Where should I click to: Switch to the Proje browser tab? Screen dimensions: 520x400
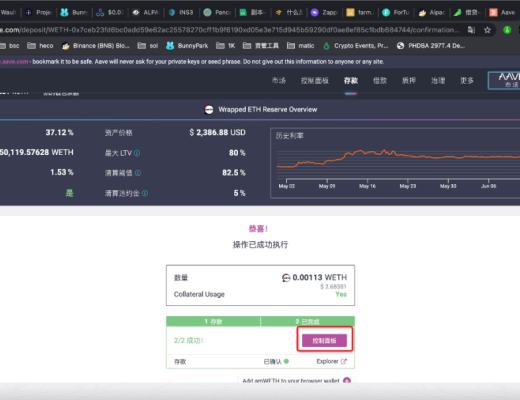point(38,12)
